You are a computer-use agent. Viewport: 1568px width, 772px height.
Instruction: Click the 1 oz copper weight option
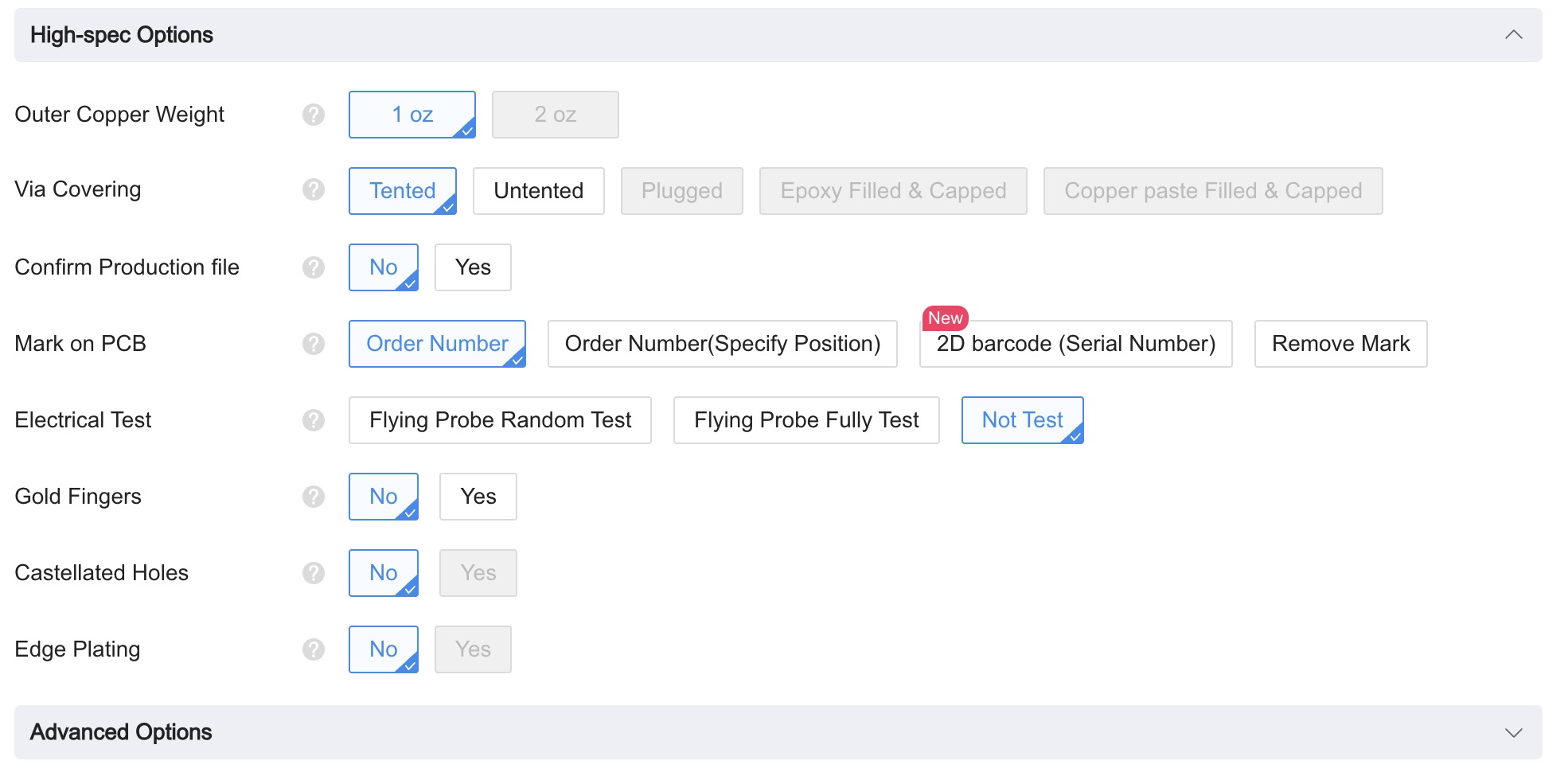click(x=412, y=115)
